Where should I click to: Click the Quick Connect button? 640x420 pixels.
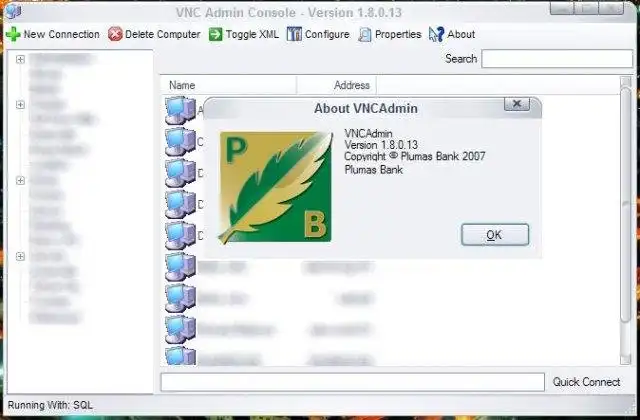click(586, 382)
